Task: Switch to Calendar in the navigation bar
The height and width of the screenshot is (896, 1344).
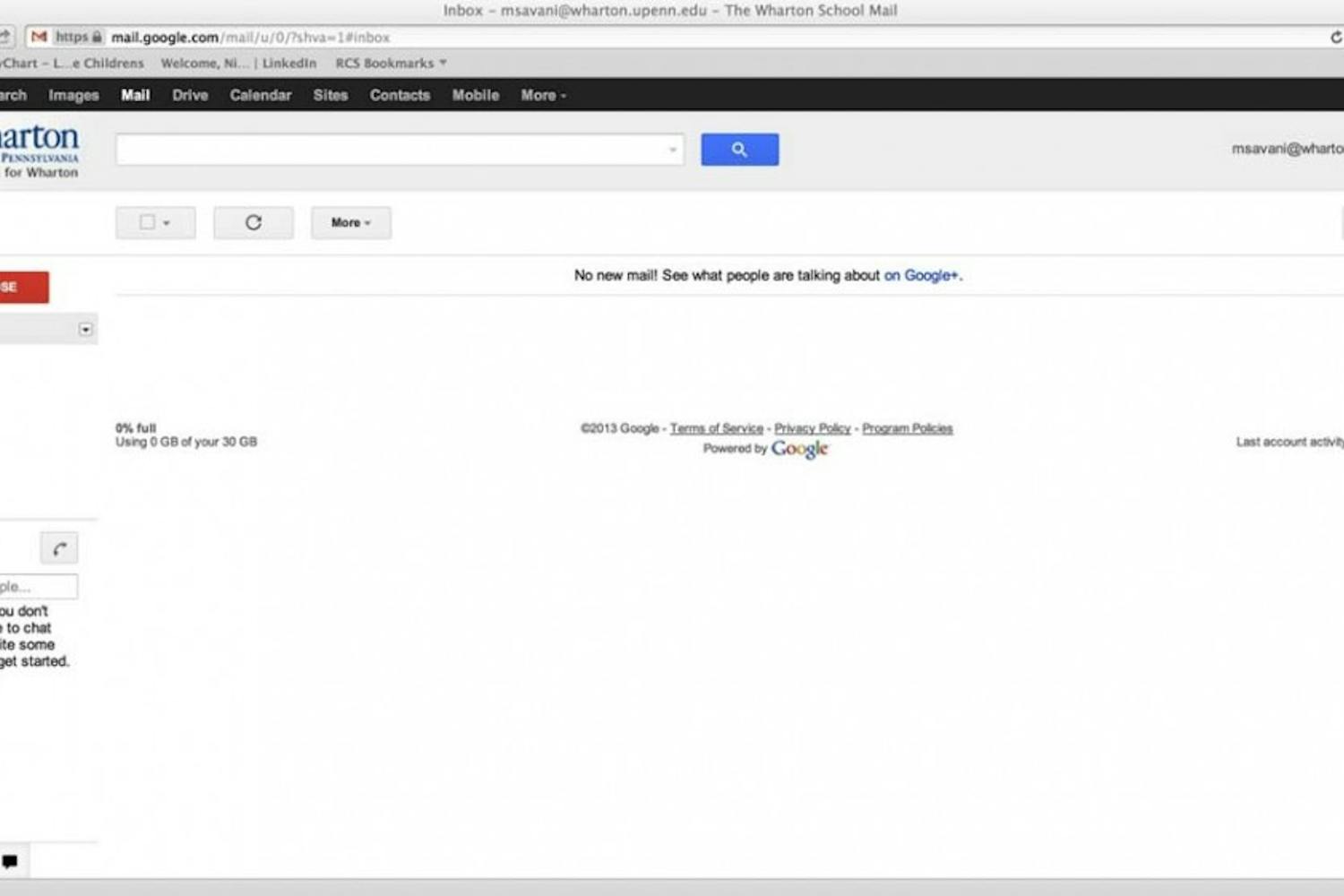Action: pos(260,95)
